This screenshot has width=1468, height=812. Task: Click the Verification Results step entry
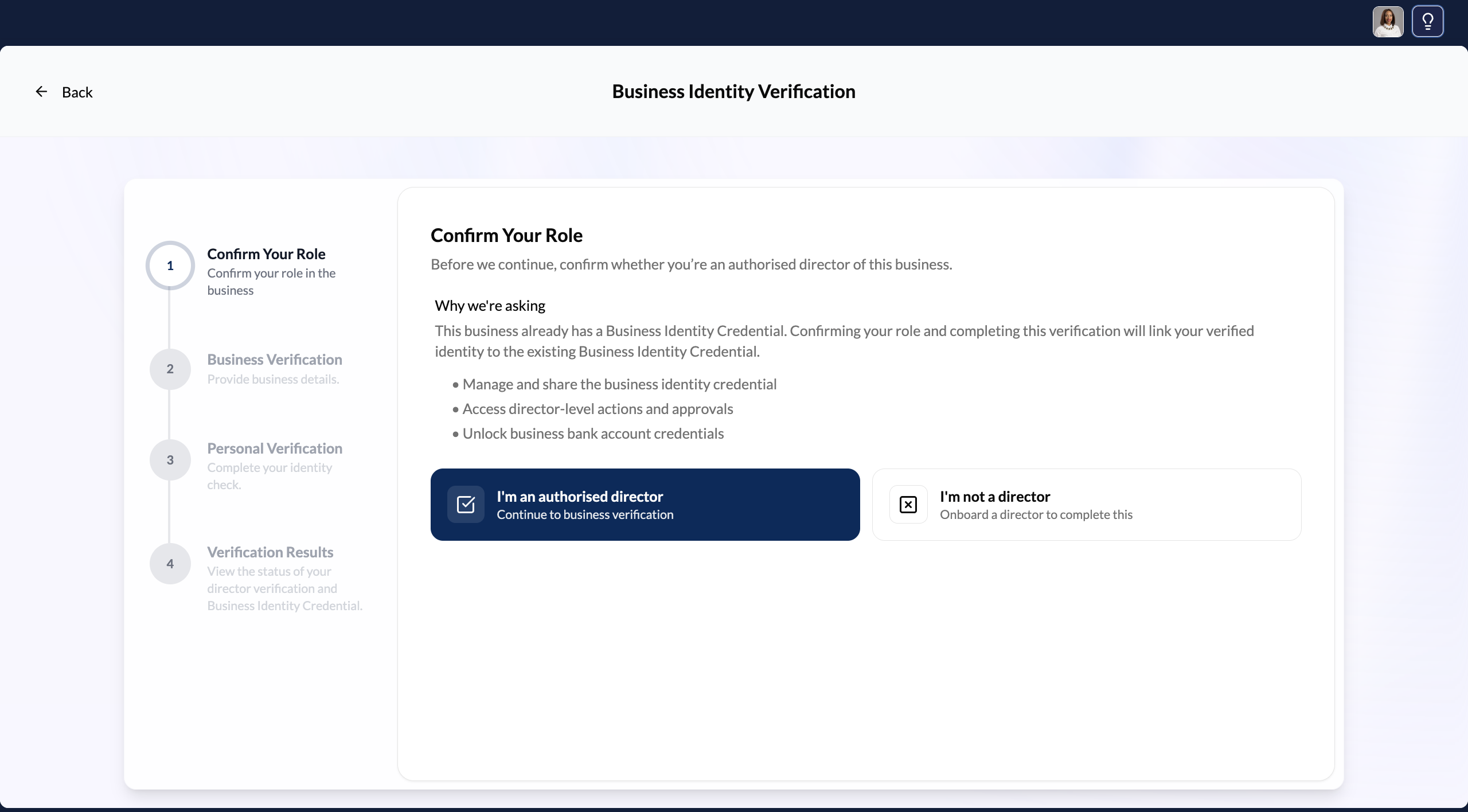(x=270, y=551)
